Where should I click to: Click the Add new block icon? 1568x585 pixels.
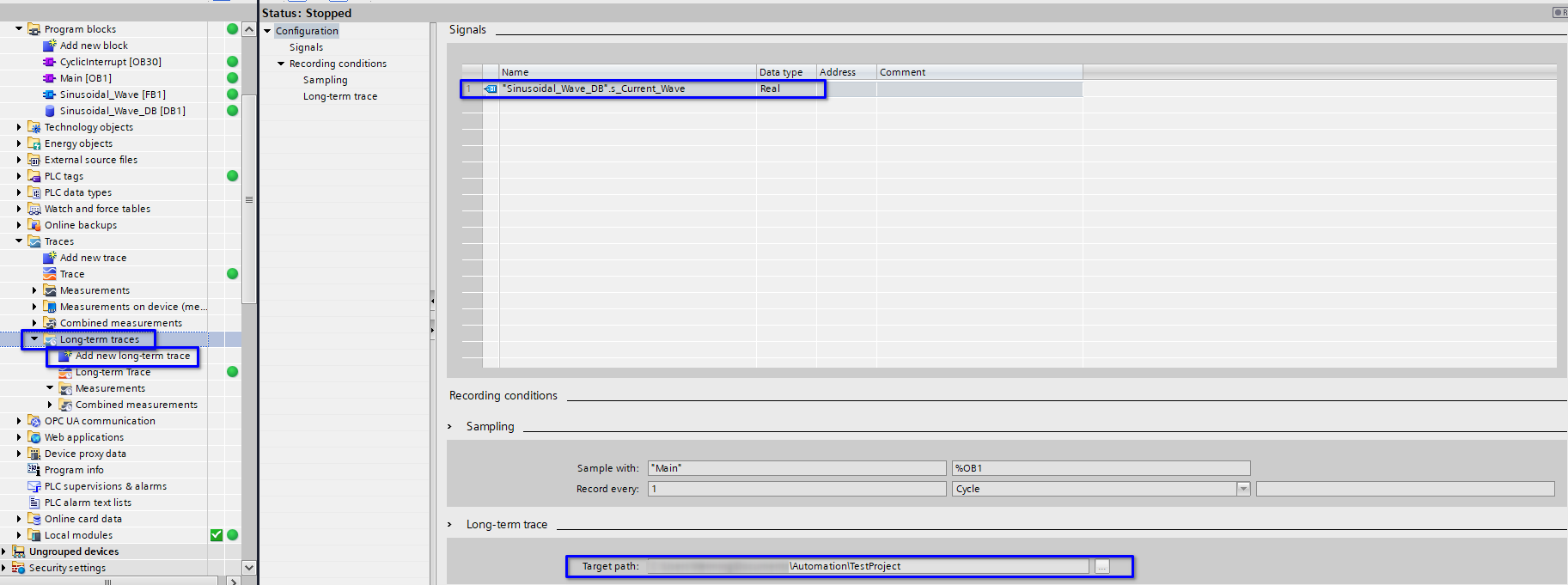(x=50, y=46)
